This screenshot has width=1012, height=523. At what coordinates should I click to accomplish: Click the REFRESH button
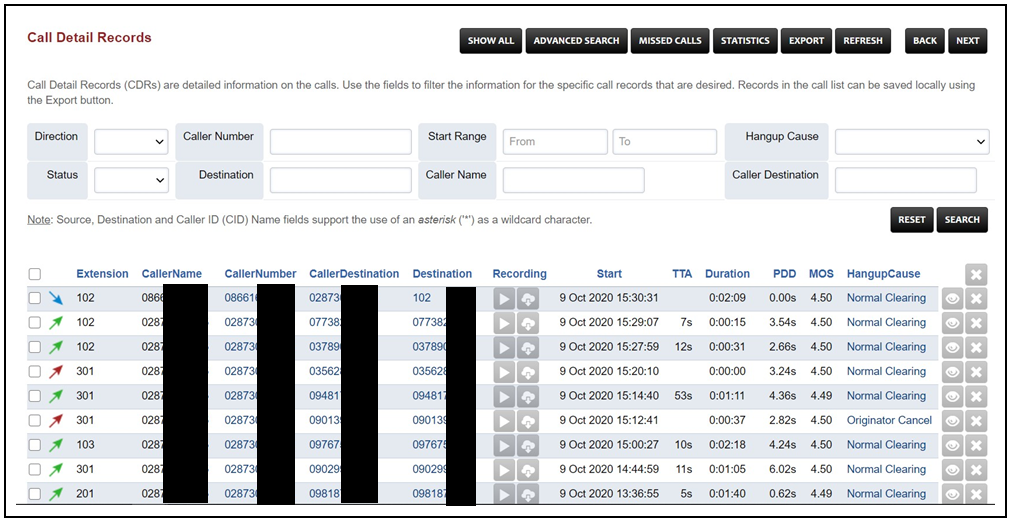pos(863,41)
